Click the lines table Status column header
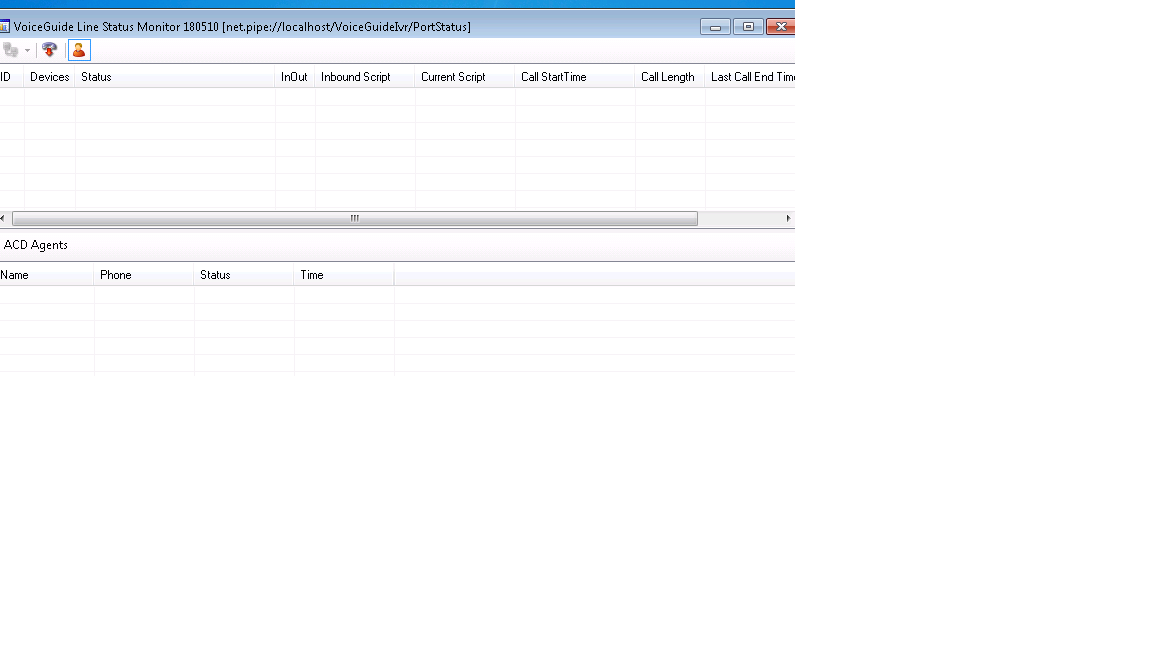 click(x=175, y=77)
